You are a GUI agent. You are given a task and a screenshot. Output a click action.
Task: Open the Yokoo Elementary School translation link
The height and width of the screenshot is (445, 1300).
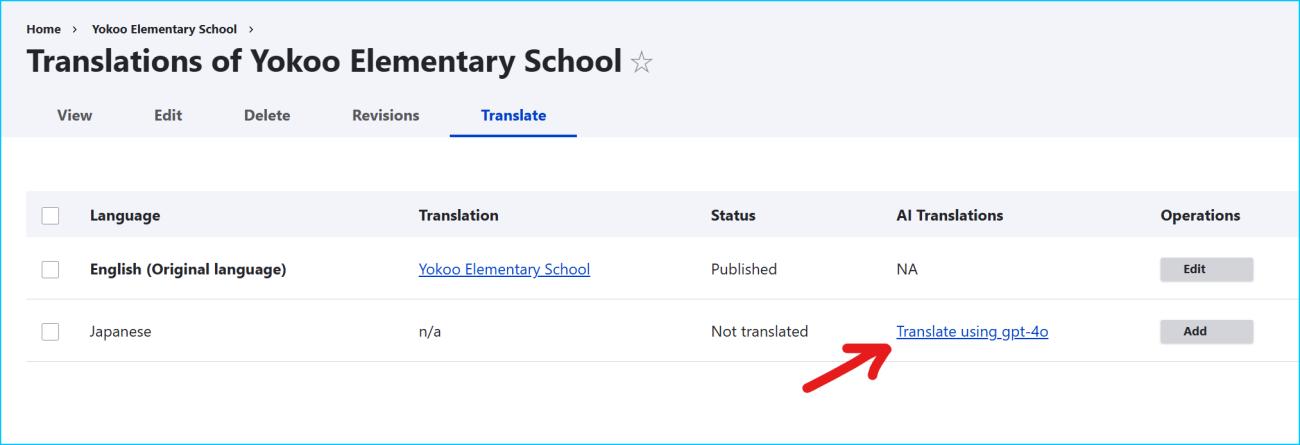coord(504,269)
